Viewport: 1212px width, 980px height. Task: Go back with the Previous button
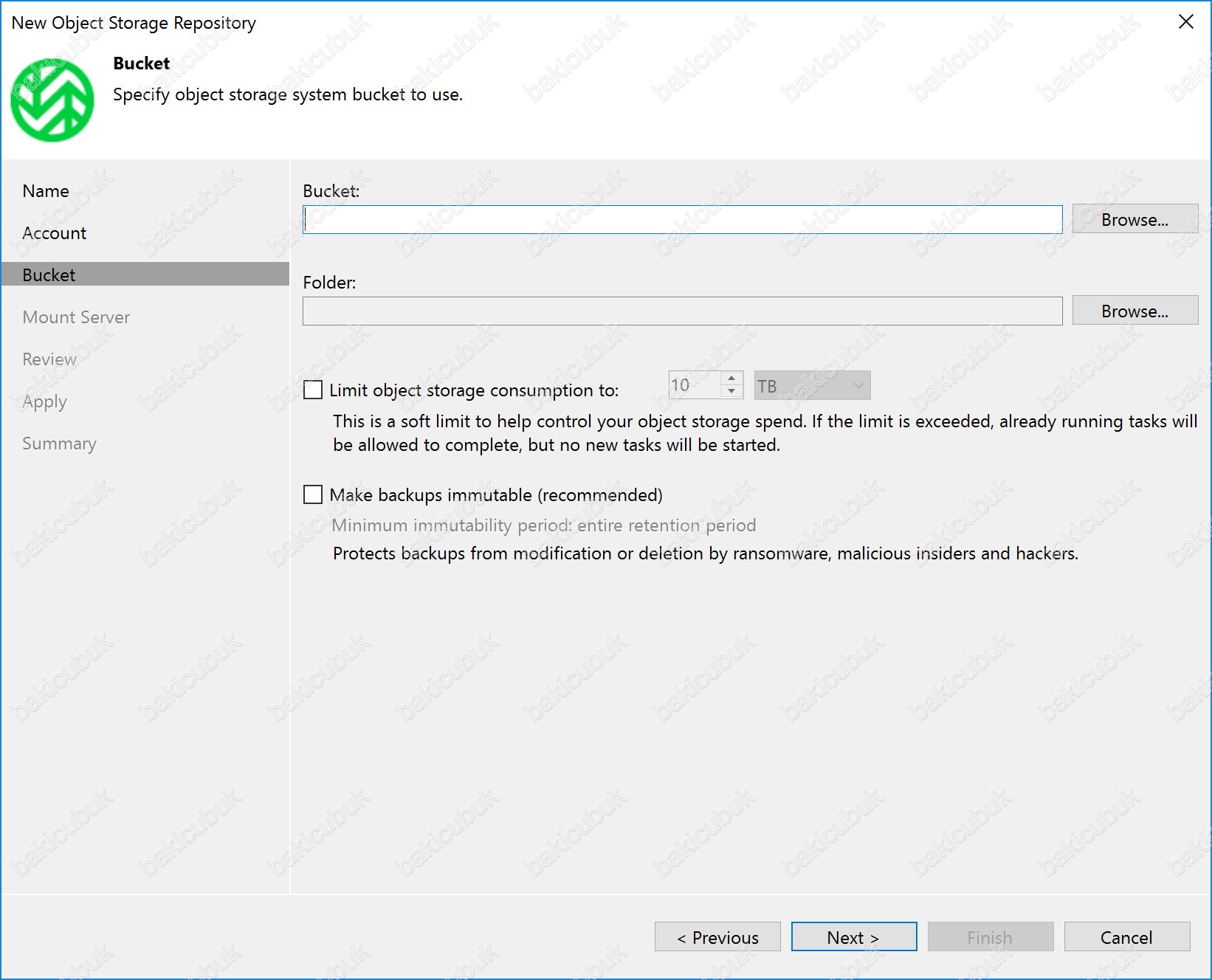pyautogui.click(x=717, y=937)
